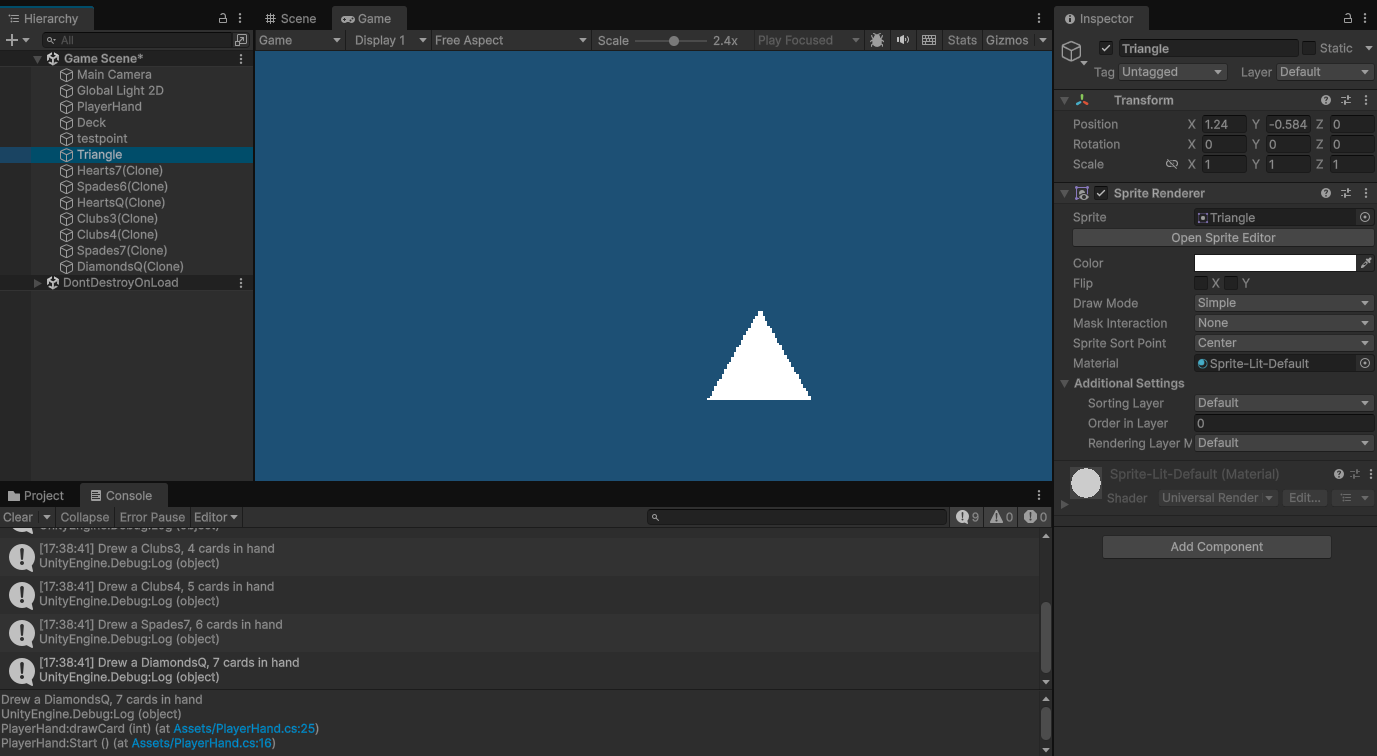Toggle the Triangle active checkbox in Inspector

[1105, 47]
